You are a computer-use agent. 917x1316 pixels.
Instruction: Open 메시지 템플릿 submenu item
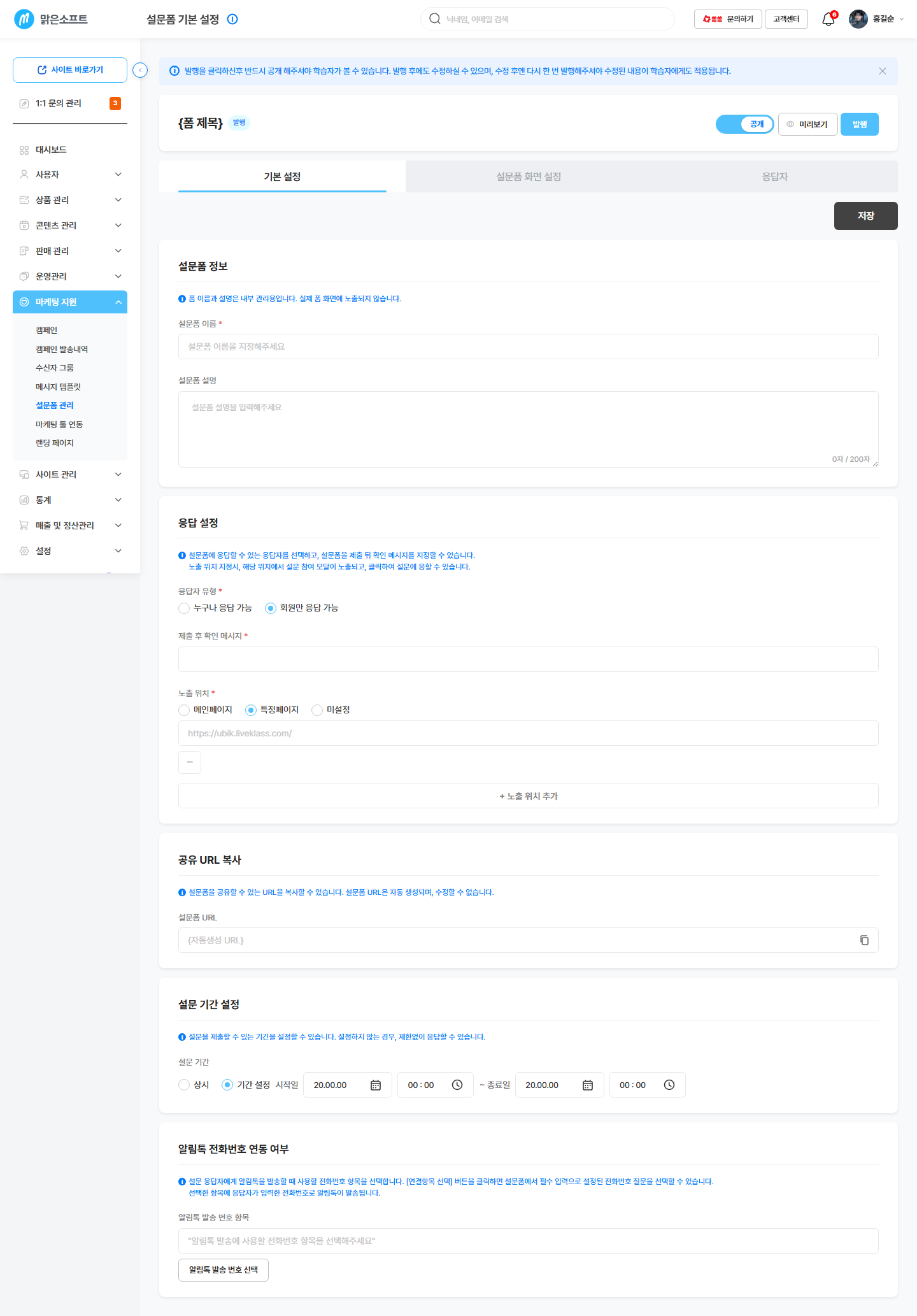(58, 387)
